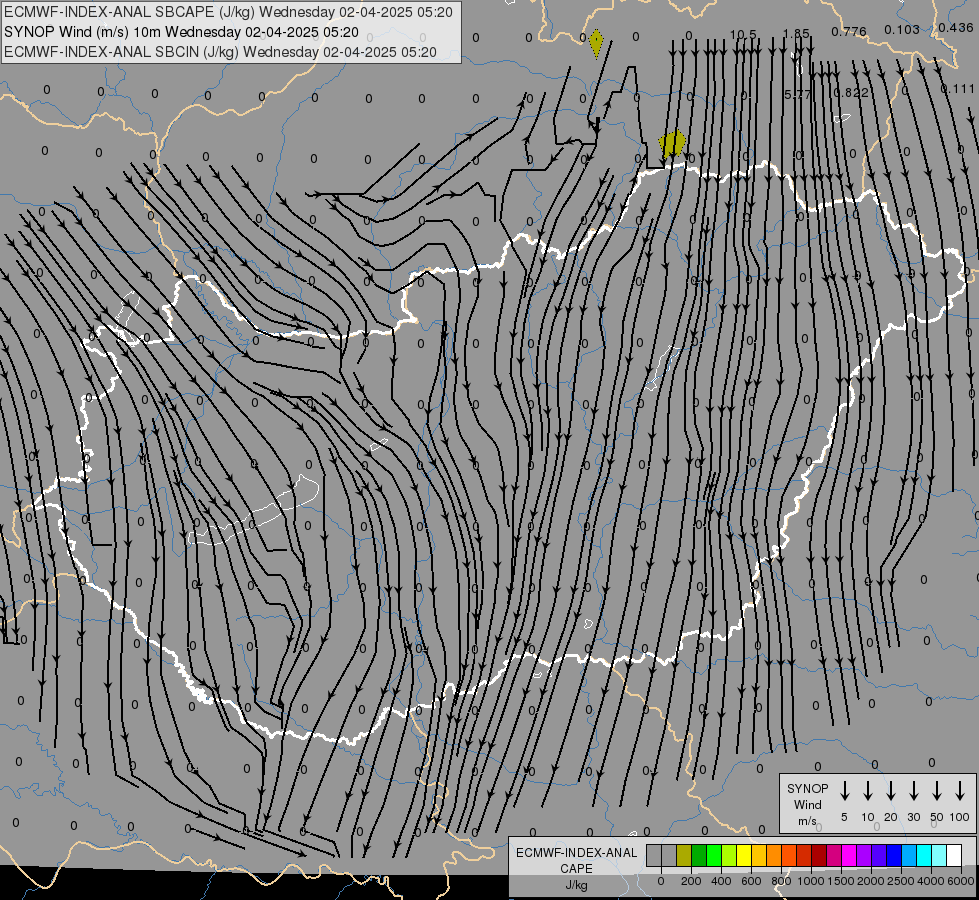Click the 1000 tick label in legend
Image resolution: width=979 pixels, height=900 pixels.
pyautogui.click(x=811, y=881)
